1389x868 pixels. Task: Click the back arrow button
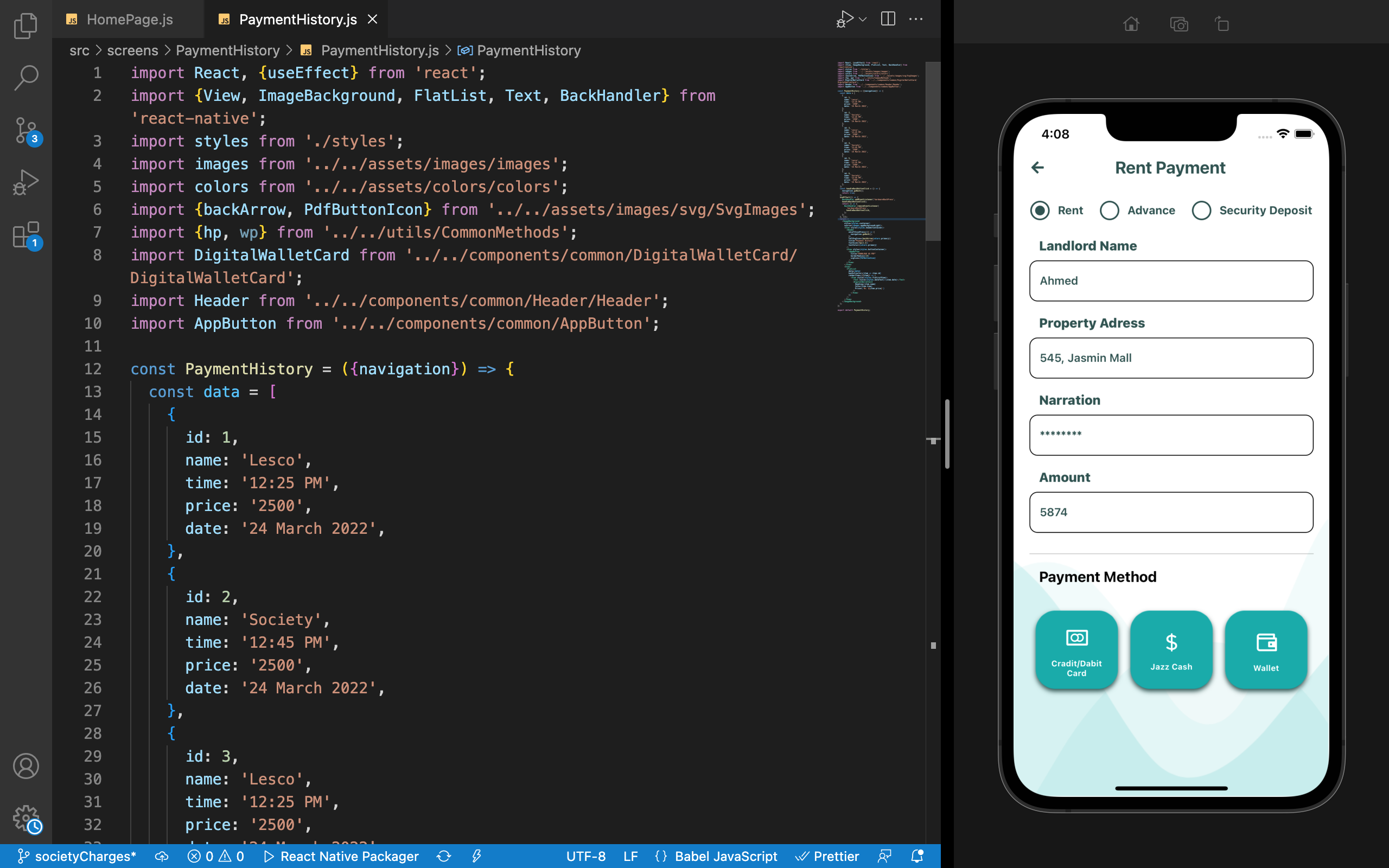click(1038, 167)
